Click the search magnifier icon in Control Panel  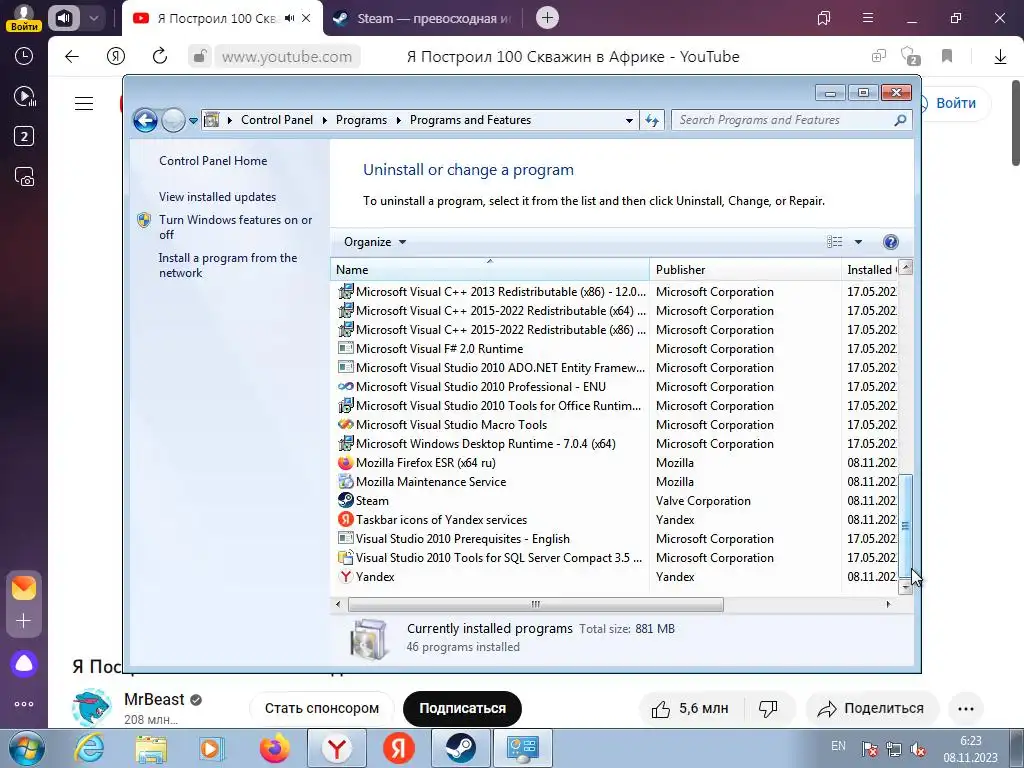(x=901, y=120)
